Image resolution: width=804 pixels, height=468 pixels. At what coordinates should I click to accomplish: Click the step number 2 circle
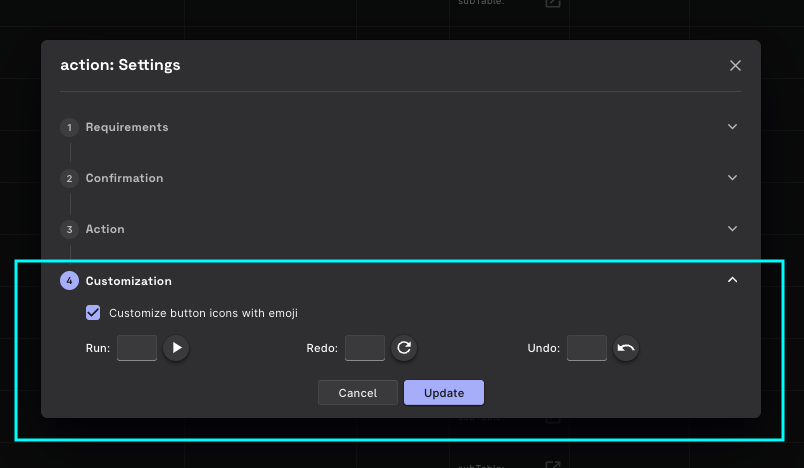69,178
